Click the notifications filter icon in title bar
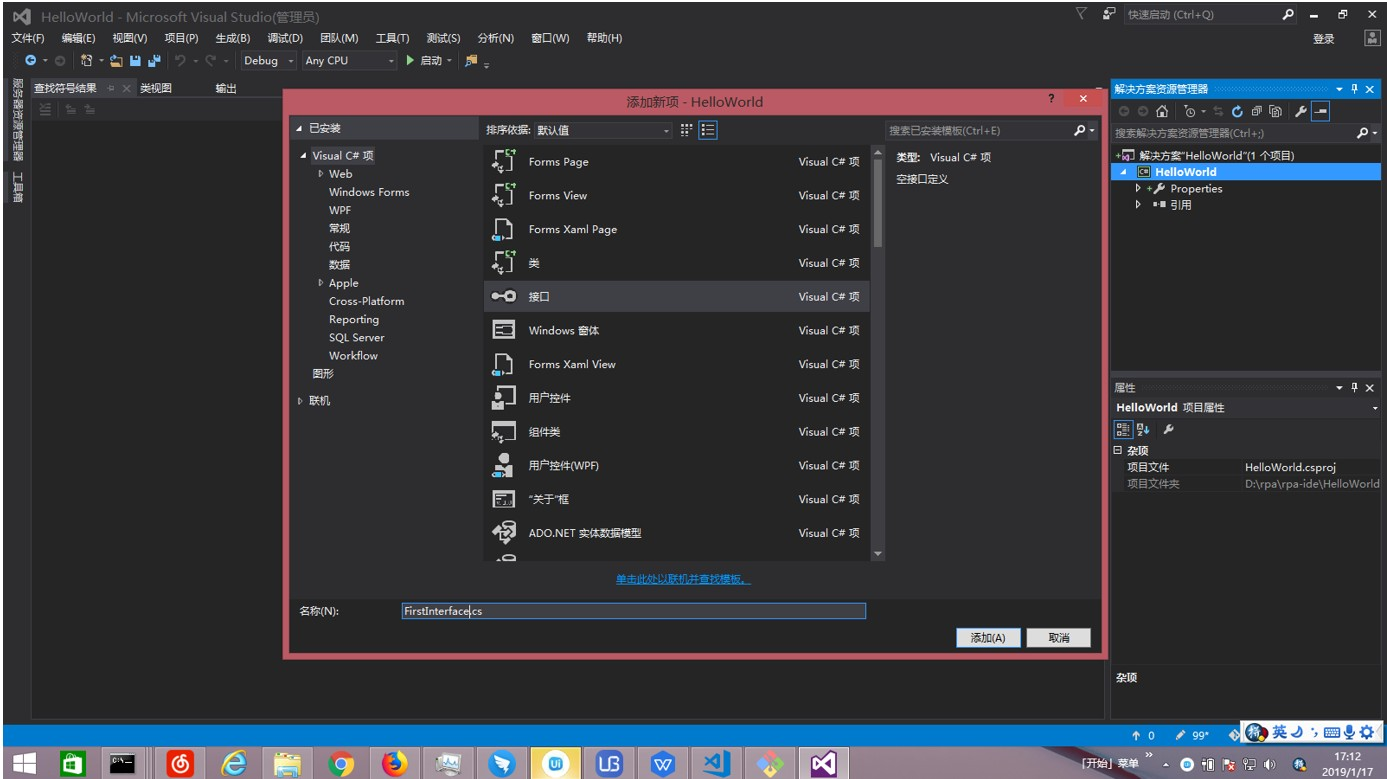1387x779 pixels. (x=1081, y=14)
